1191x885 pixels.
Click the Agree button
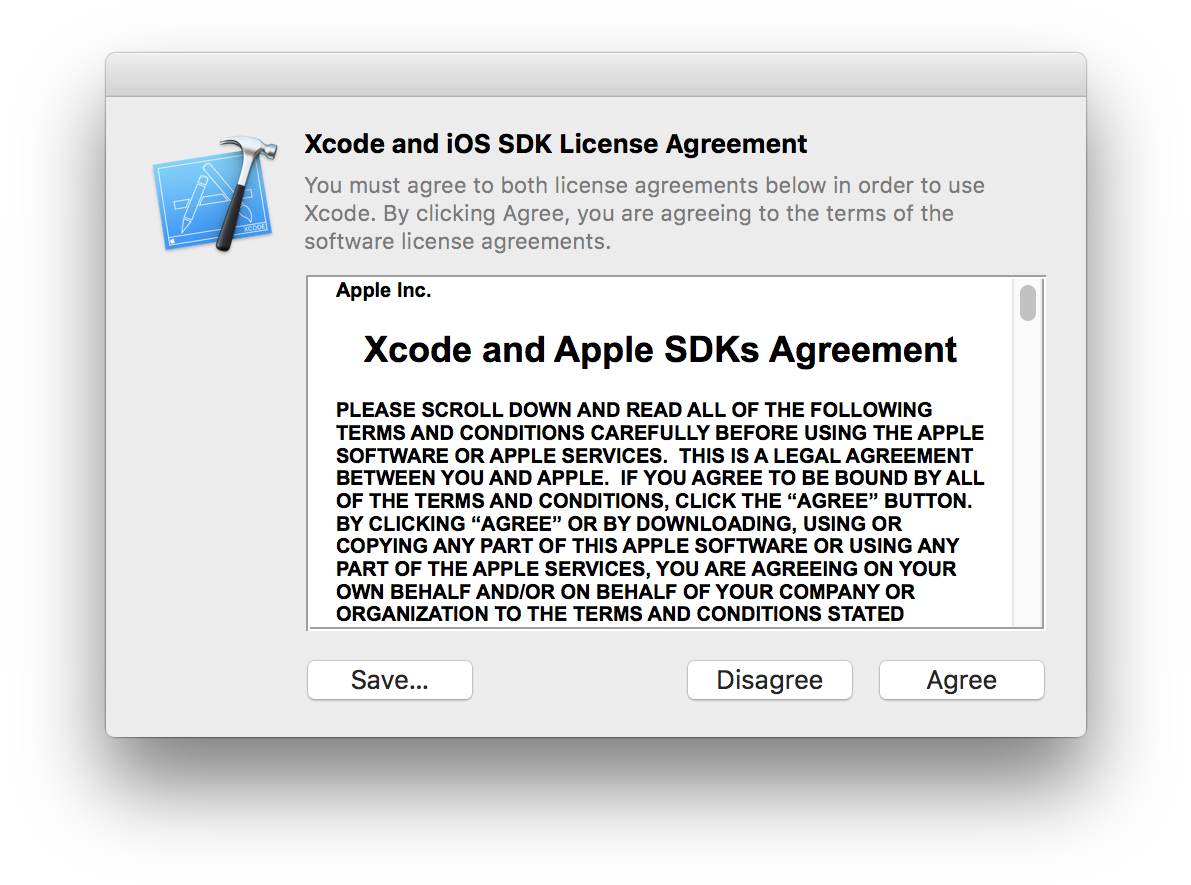(x=962, y=680)
